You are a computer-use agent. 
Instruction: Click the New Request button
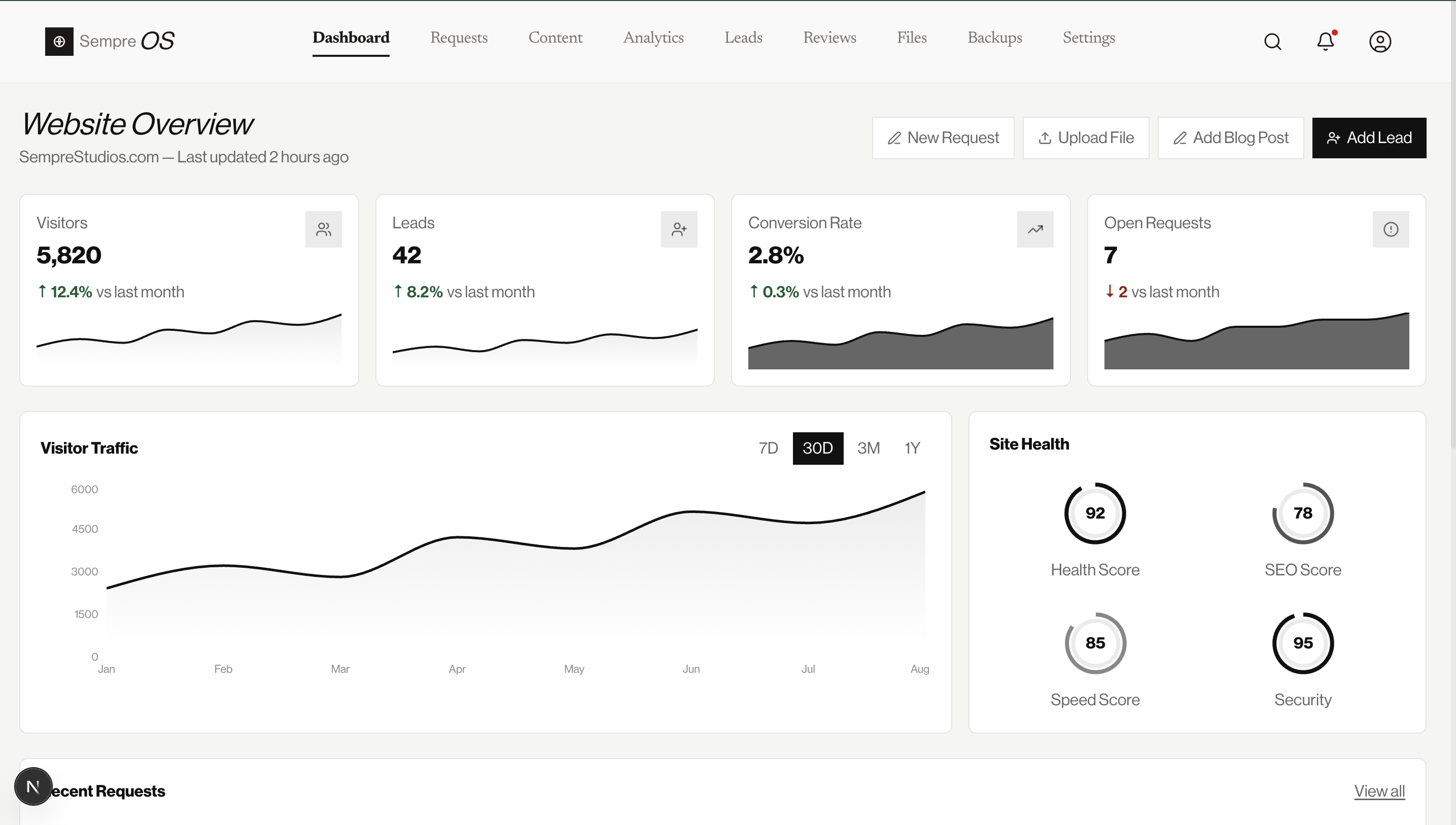pyautogui.click(x=943, y=137)
